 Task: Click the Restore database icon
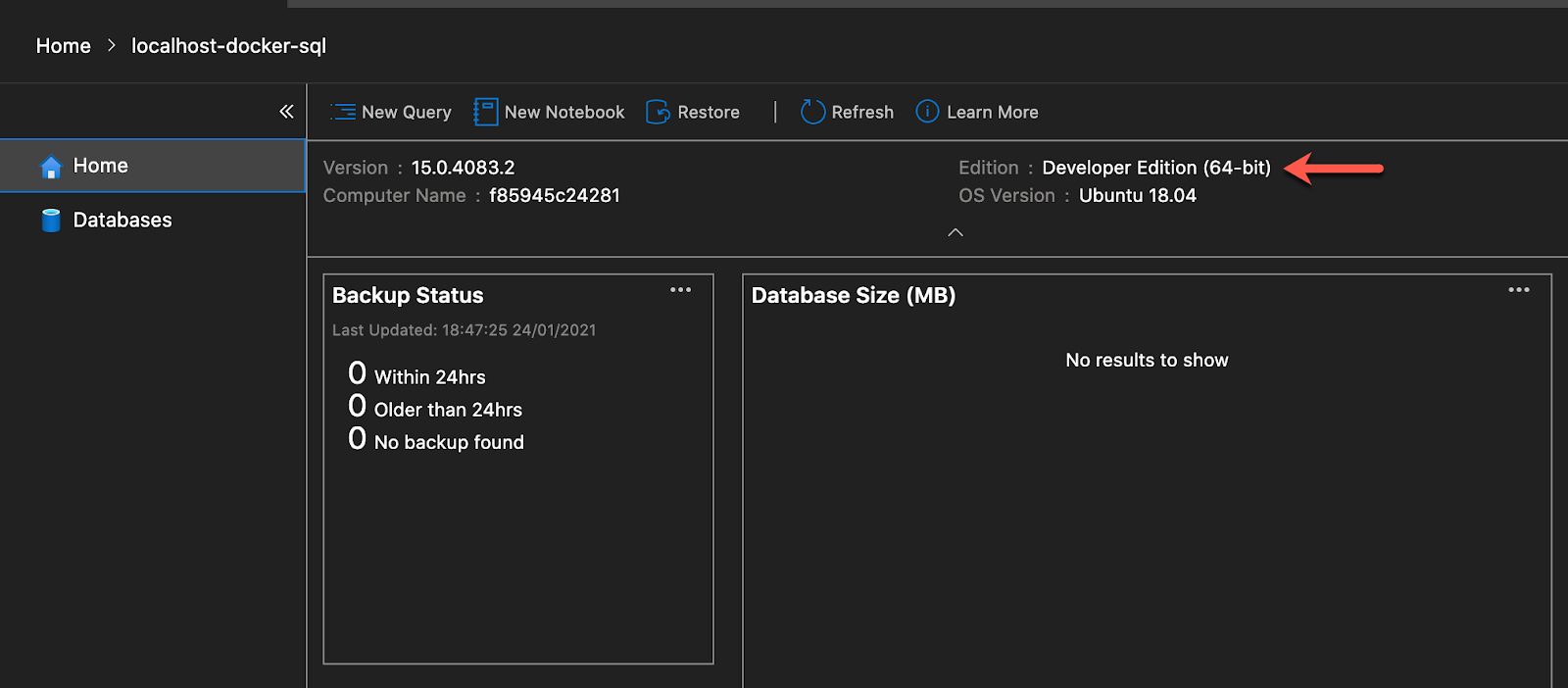click(x=658, y=112)
